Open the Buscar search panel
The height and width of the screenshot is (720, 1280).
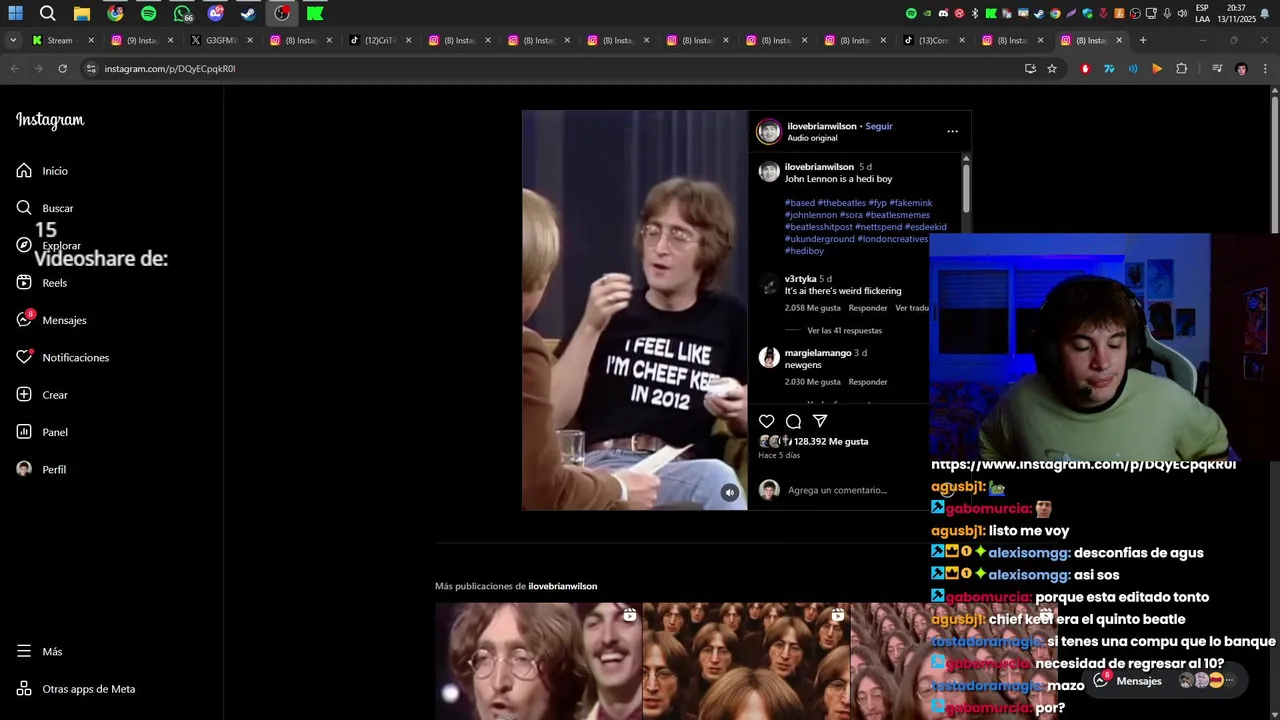point(45,208)
